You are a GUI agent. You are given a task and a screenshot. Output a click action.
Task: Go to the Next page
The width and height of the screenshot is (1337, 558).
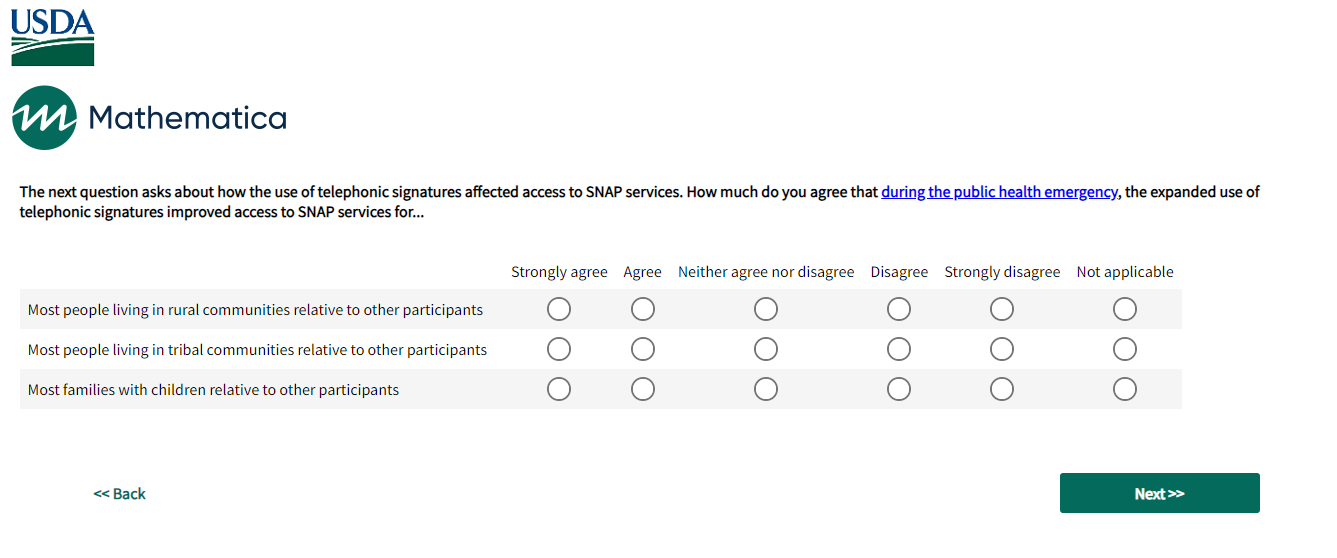point(1159,493)
